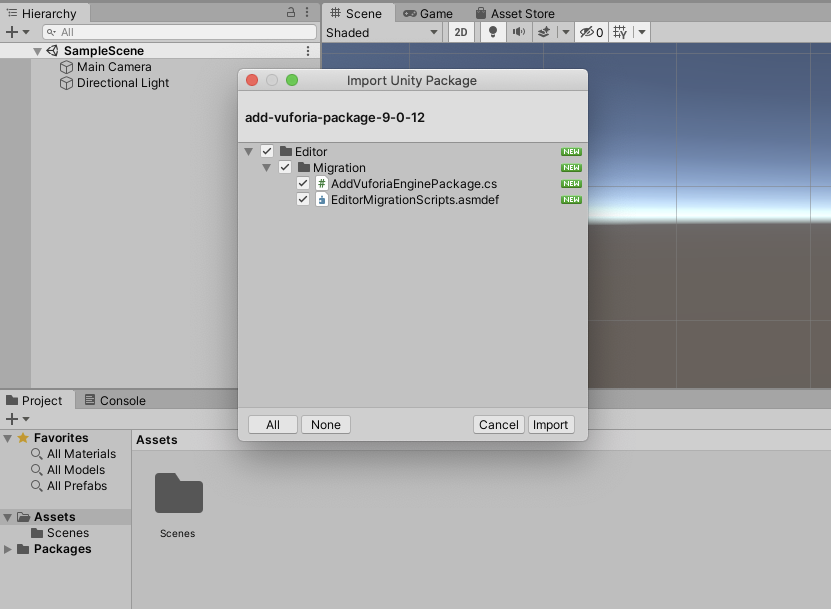Toggle hidden objects visibility counter icon
The height and width of the screenshot is (609, 831).
coord(591,32)
